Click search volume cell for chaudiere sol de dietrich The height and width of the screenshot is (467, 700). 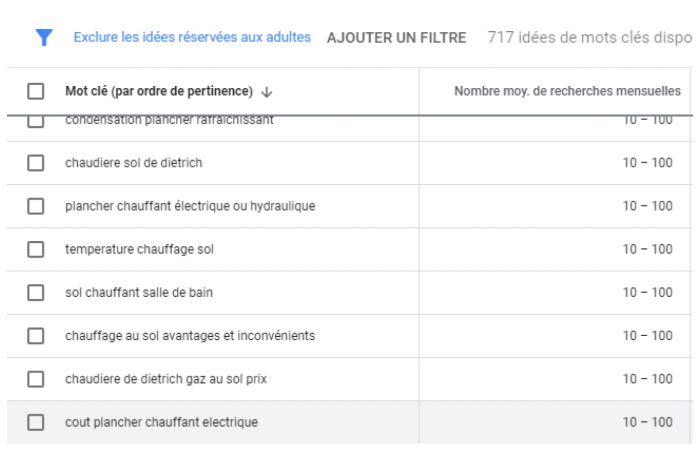click(647, 163)
